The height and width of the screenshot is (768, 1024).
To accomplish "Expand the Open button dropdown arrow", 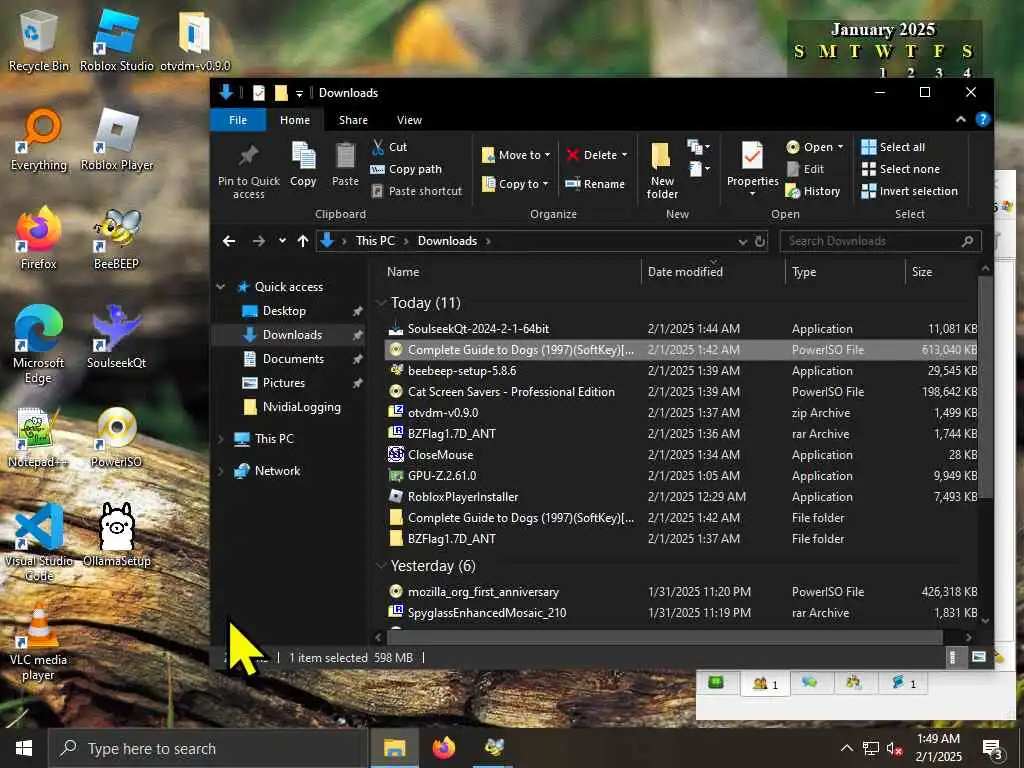I will [x=840, y=147].
